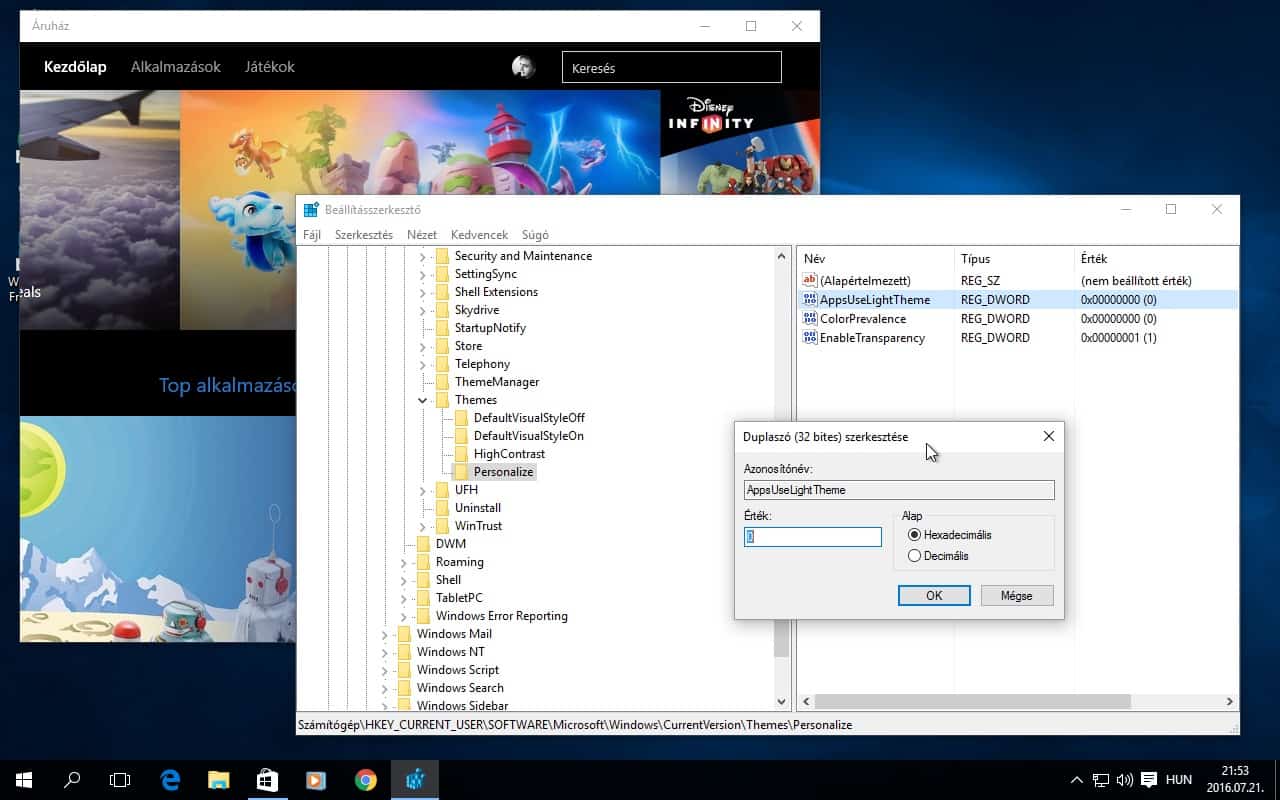The width and height of the screenshot is (1280, 800).
Task: Expand the WinTrust node
Action: [x=423, y=526]
